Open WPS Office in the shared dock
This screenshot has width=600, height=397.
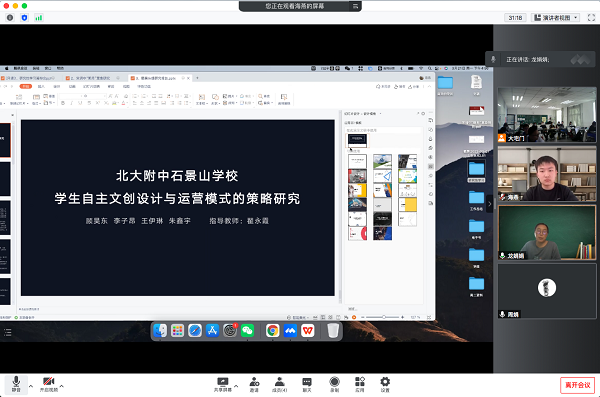pos(308,330)
